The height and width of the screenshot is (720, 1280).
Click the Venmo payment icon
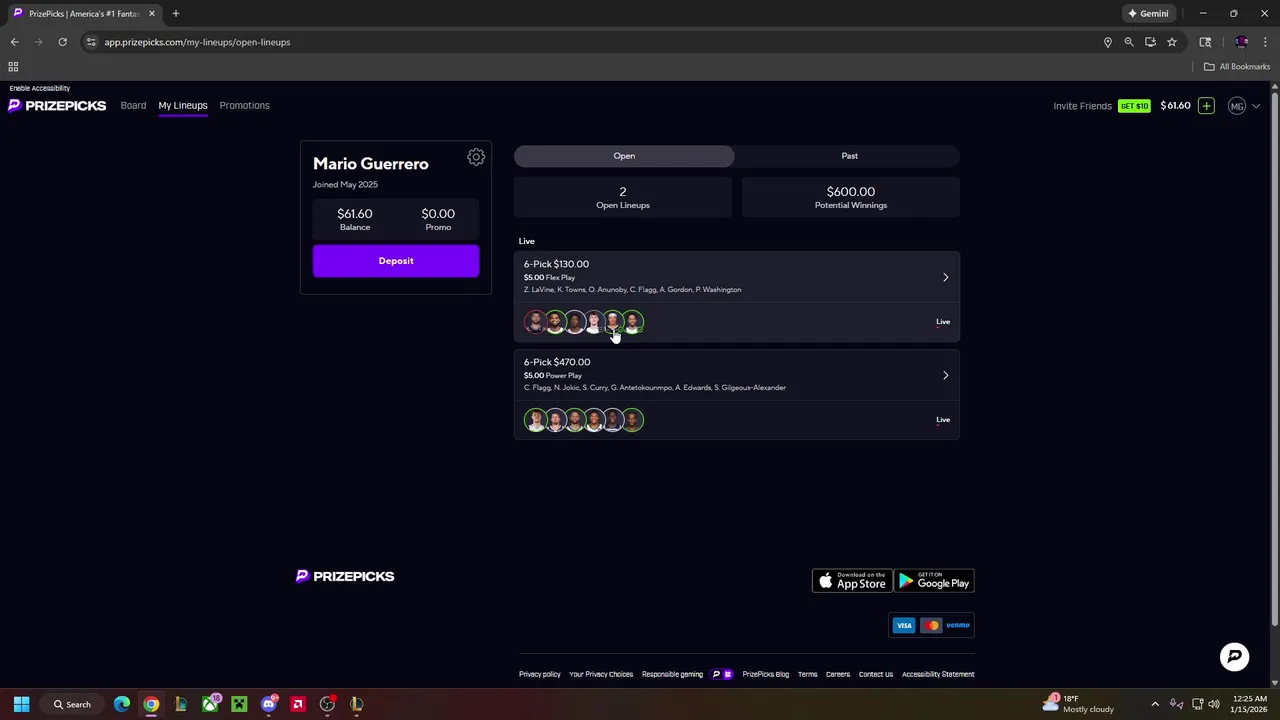(958, 625)
